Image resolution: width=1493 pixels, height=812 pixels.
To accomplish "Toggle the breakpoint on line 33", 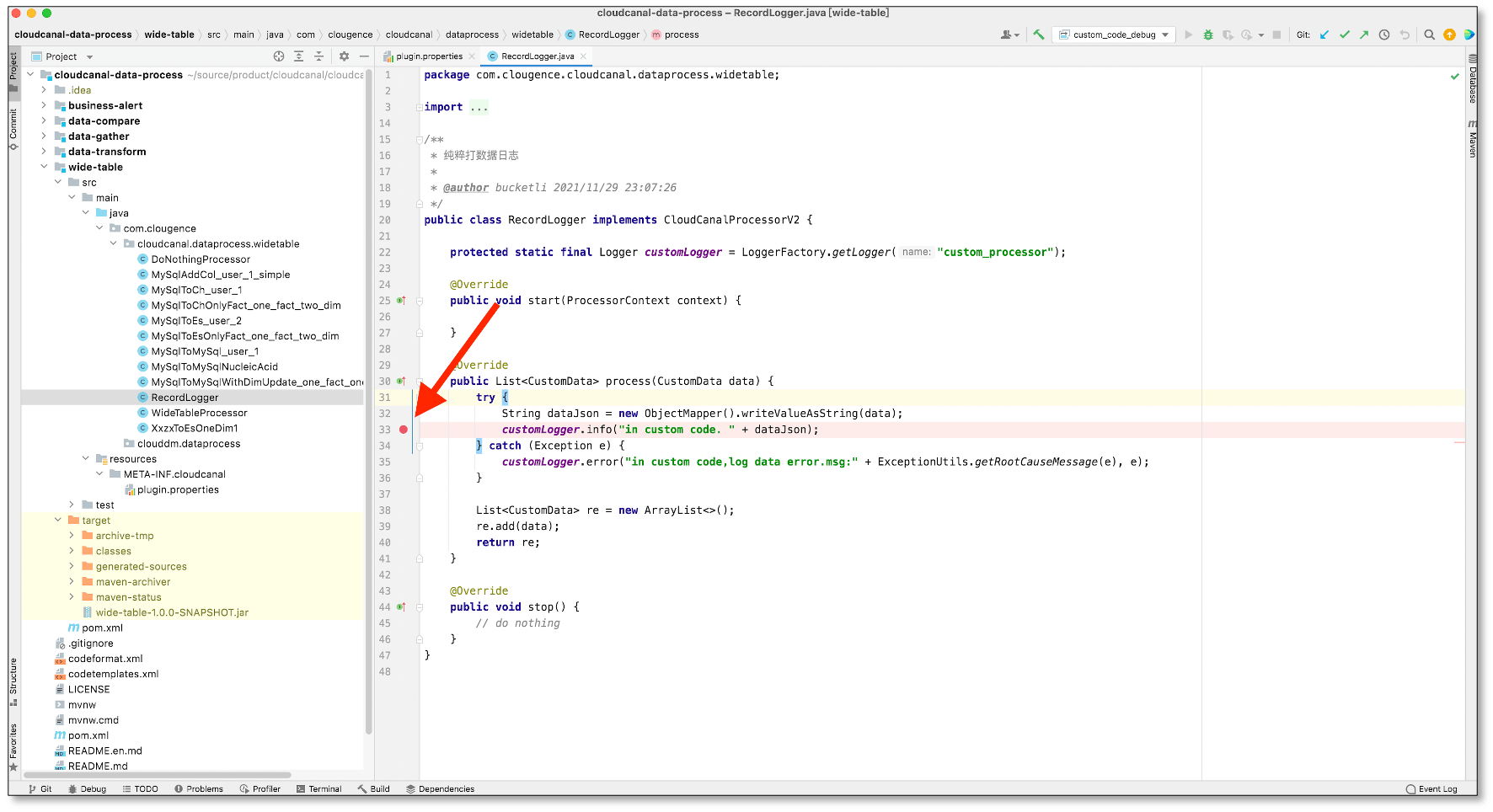I will pyautogui.click(x=404, y=430).
